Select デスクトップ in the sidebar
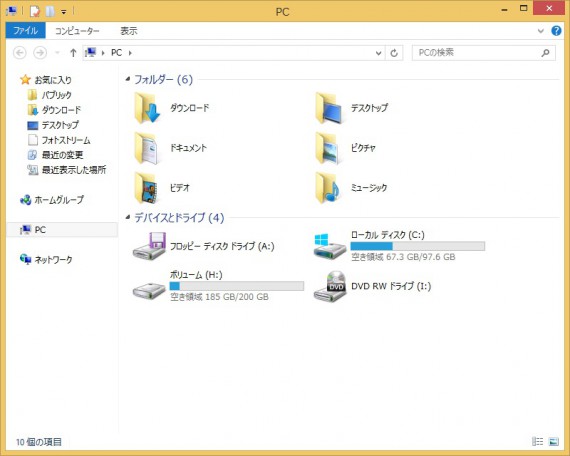Viewport: 570px width, 456px height. click(60, 125)
